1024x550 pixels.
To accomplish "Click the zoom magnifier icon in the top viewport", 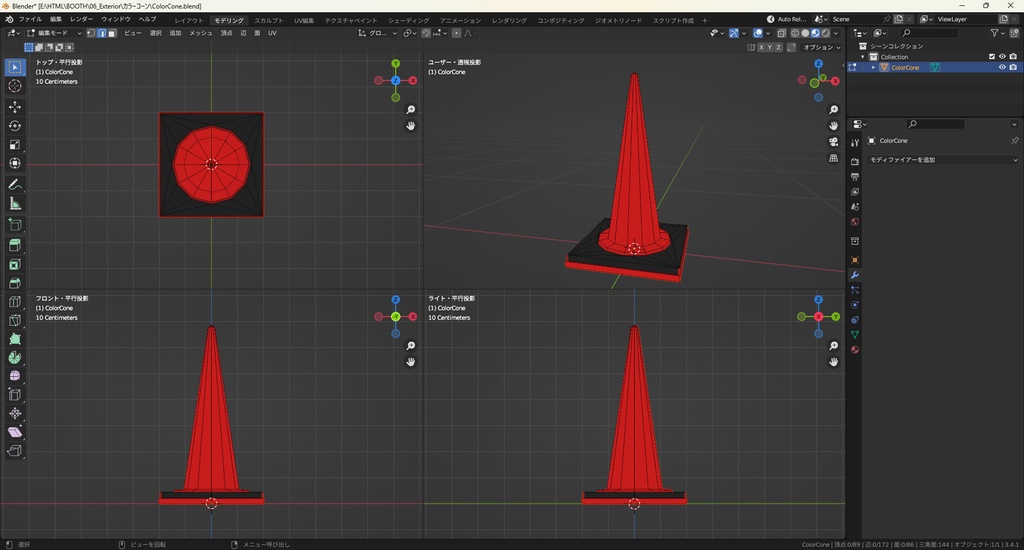I will (411, 110).
